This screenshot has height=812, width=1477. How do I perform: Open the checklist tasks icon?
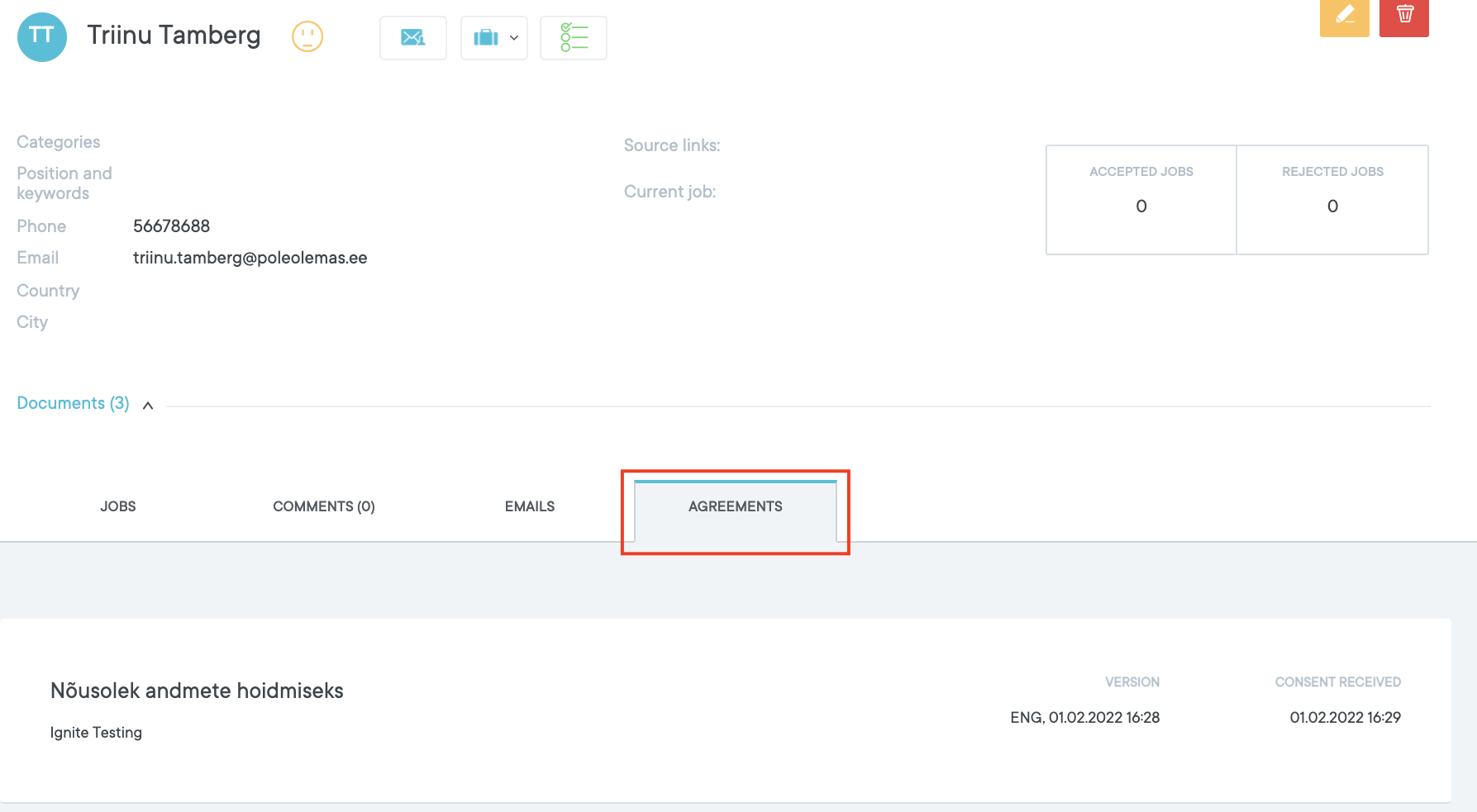[573, 38]
